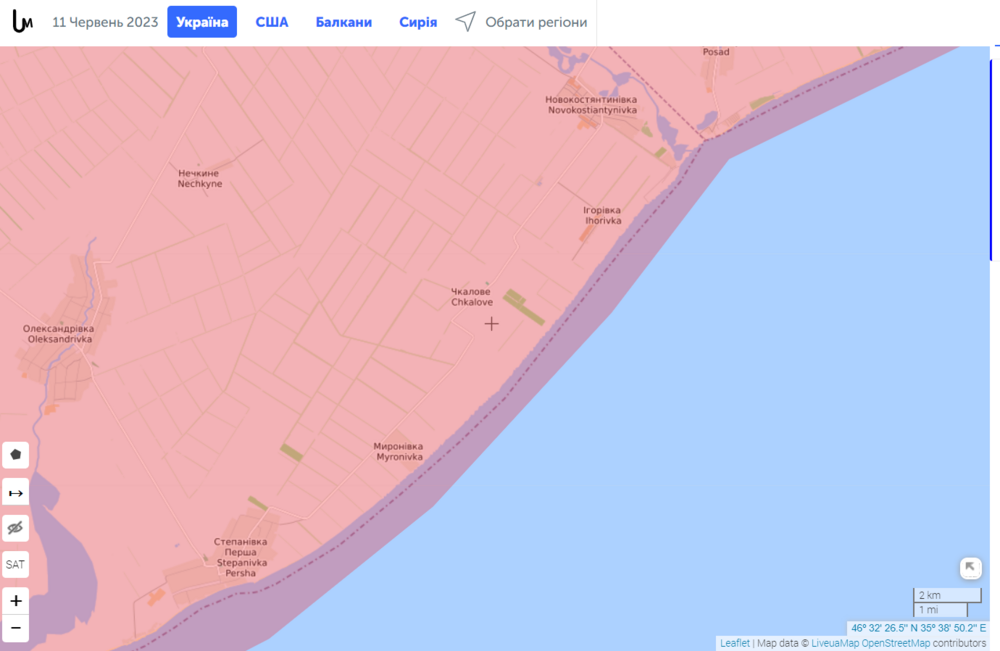
Task: Zoom in using the plus icon
Action: pyautogui.click(x=15, y=601)
